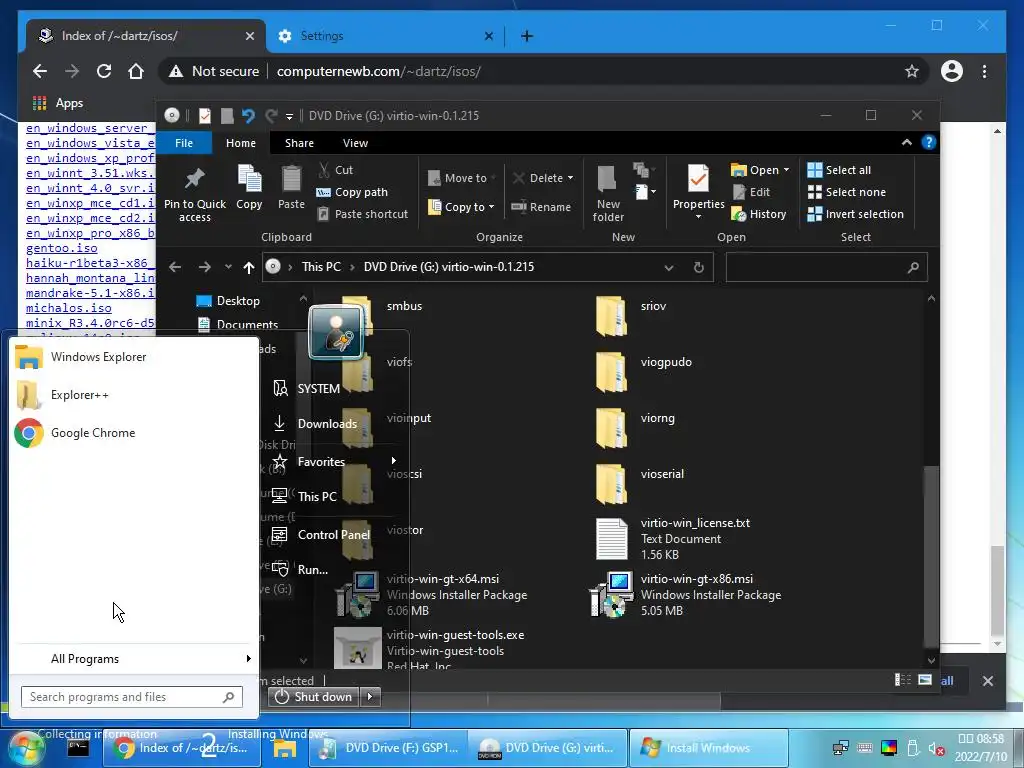1024x768 pixels.
Task: Switch to Install Windows taskbar item
Action: tap(708, 748)
